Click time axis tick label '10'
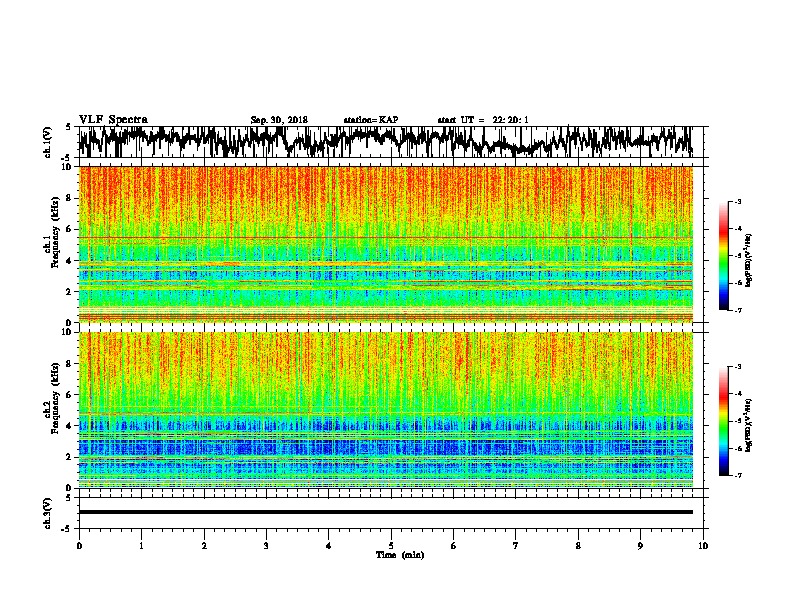Screen dimensions: 792x612 (703, 546)
